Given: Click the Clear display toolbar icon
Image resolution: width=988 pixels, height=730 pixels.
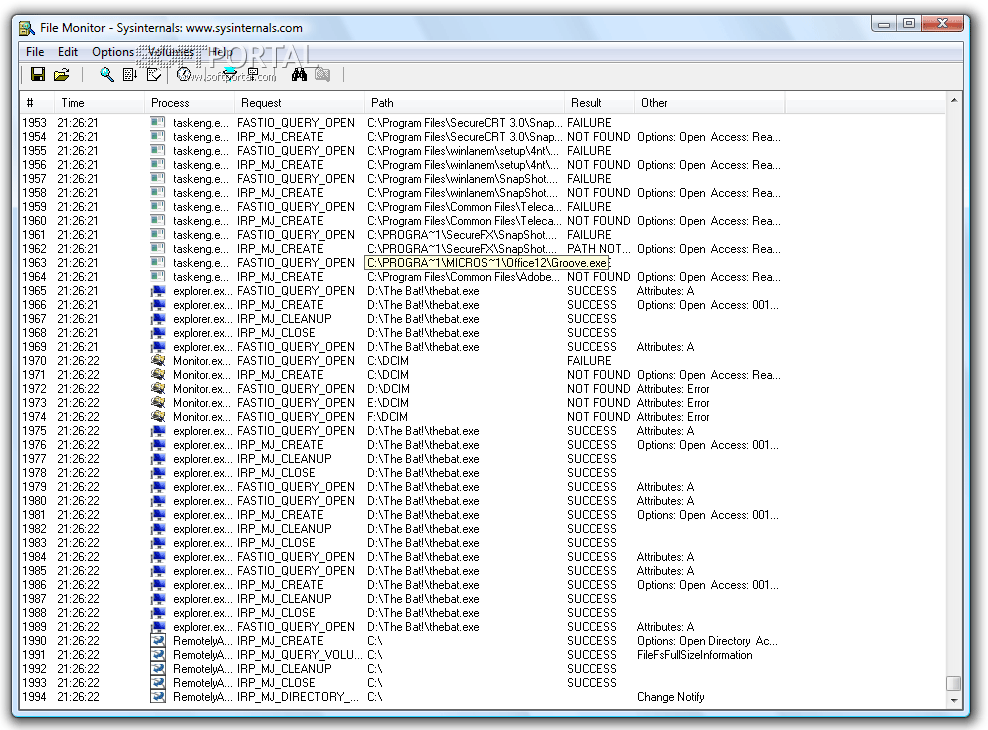Looking at the screenshot, I should [x=154, y=75].
